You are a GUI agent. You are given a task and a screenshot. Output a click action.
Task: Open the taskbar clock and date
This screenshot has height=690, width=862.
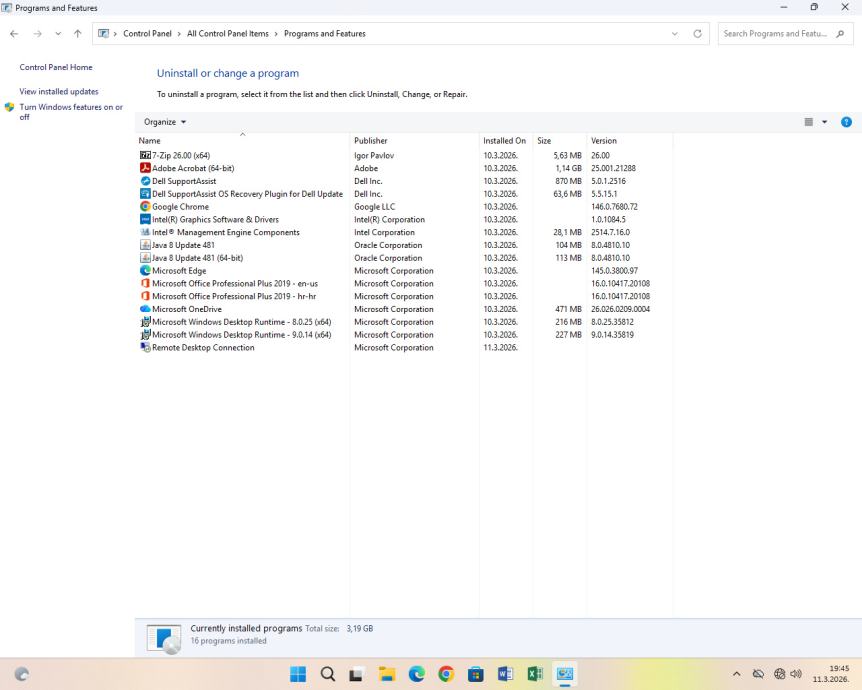click(831, 674)
